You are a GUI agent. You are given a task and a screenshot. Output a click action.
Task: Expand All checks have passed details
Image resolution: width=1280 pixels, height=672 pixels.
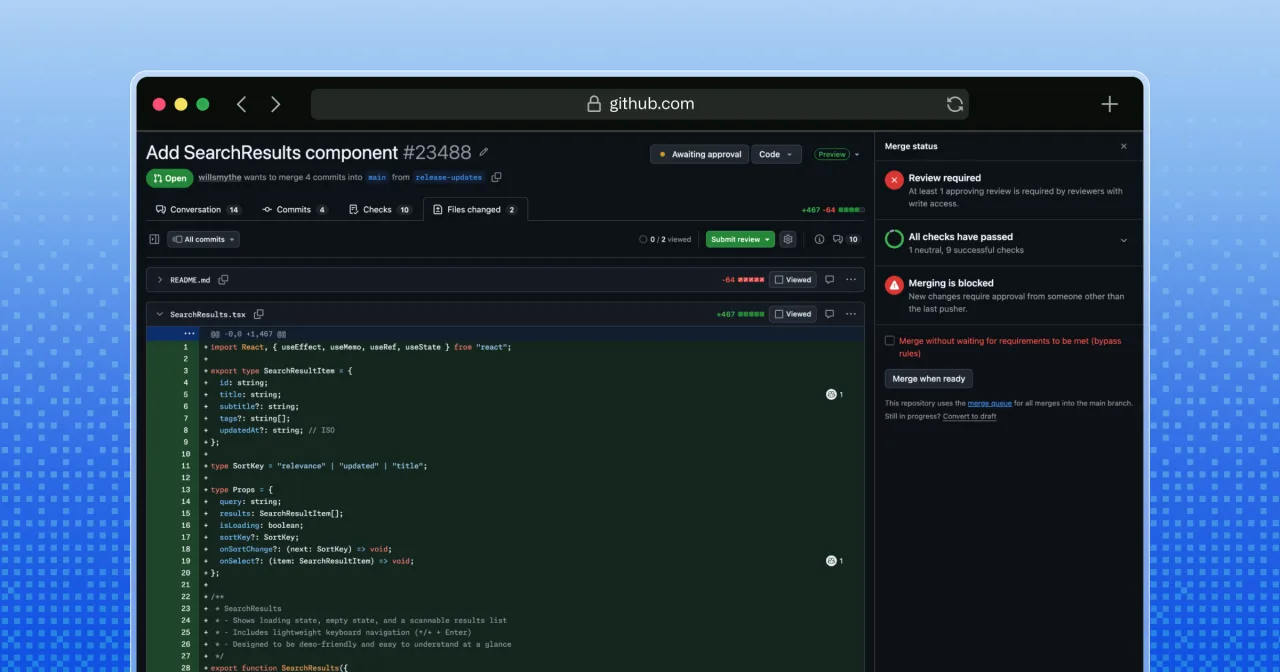click(1123, 240)
